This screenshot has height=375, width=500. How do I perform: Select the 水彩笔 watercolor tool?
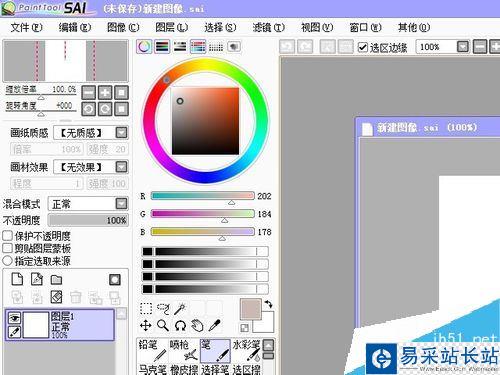pyautogui.click(x=246, y=351)
